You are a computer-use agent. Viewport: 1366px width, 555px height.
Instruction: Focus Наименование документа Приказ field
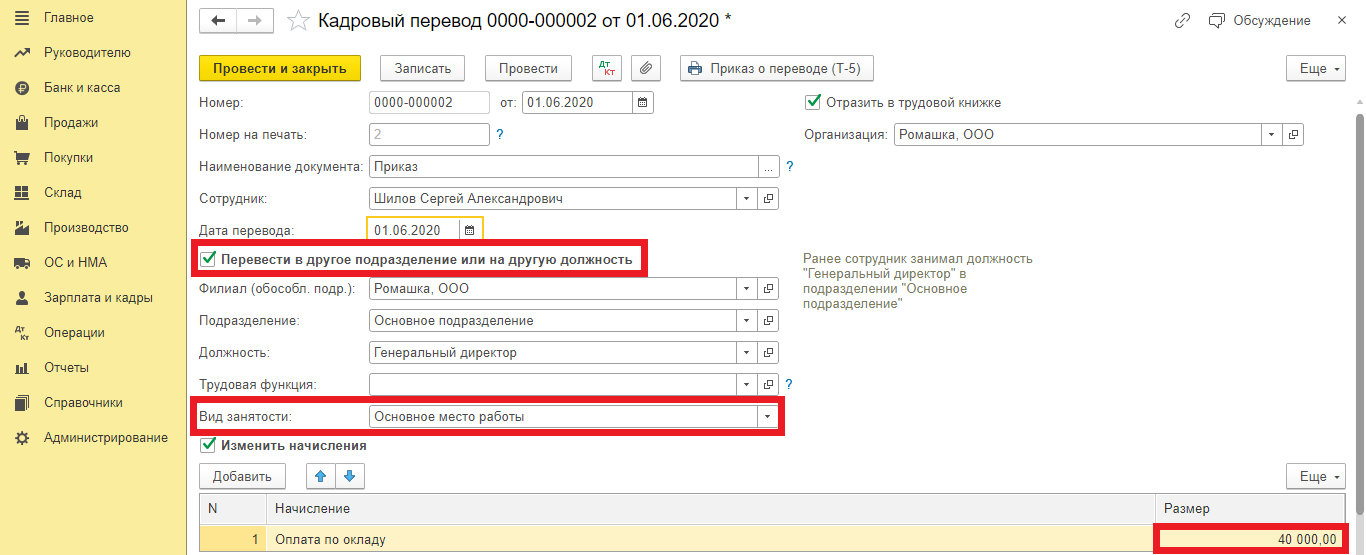564,167
